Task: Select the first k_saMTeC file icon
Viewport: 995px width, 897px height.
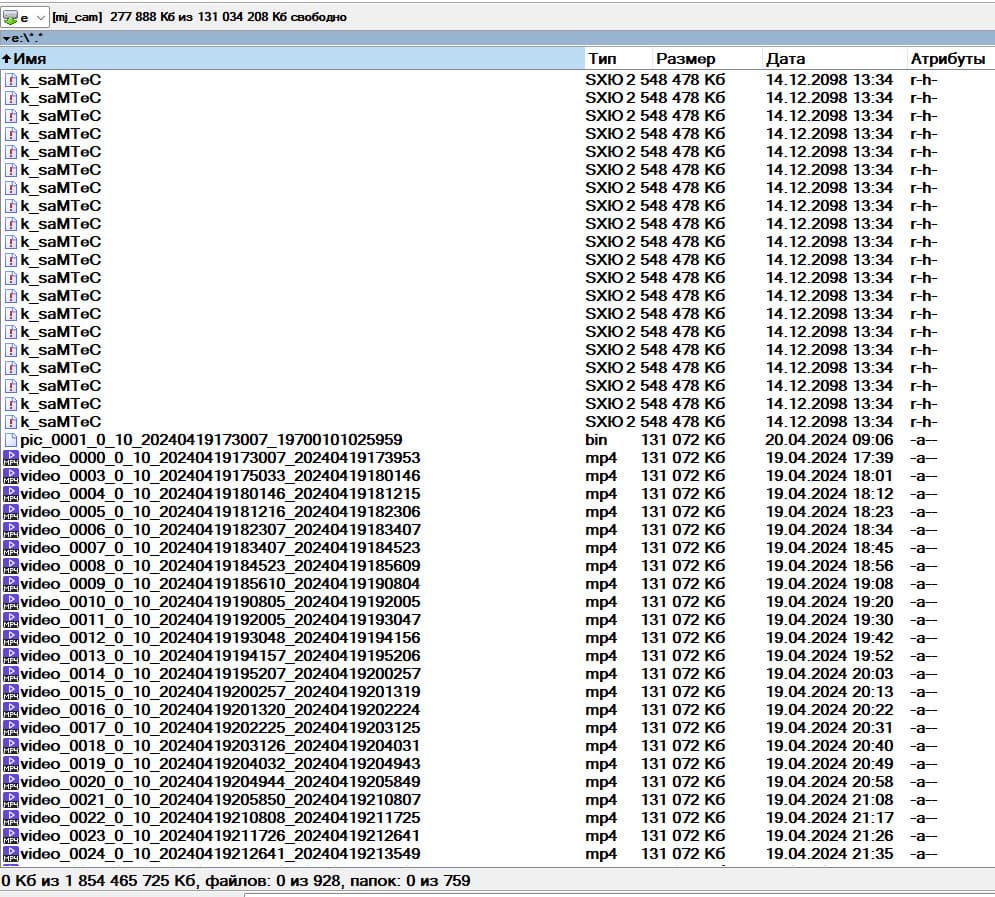Action: (x=11, y=80)
